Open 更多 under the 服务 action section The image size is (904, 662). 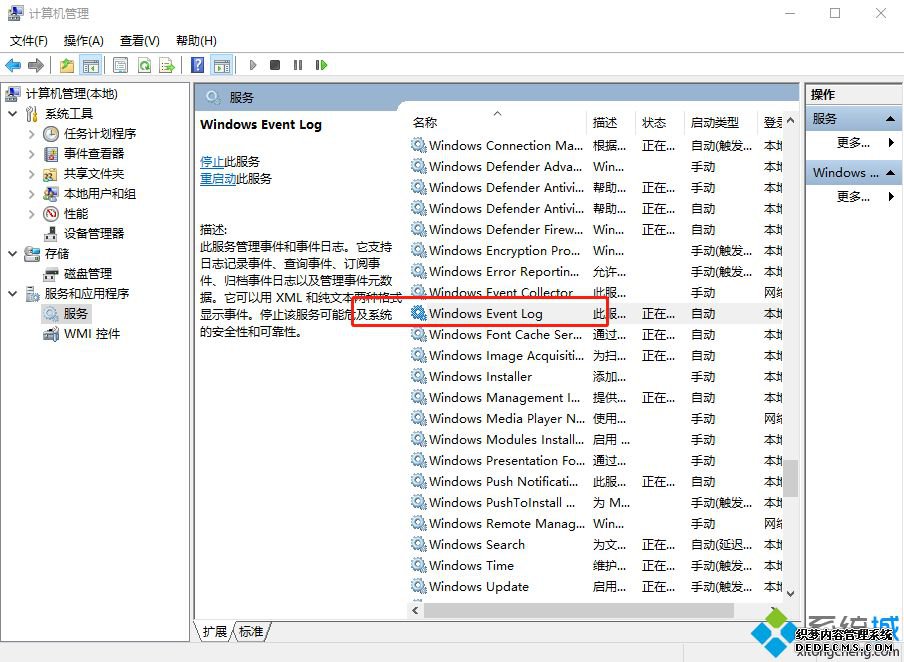click(853, 142)
